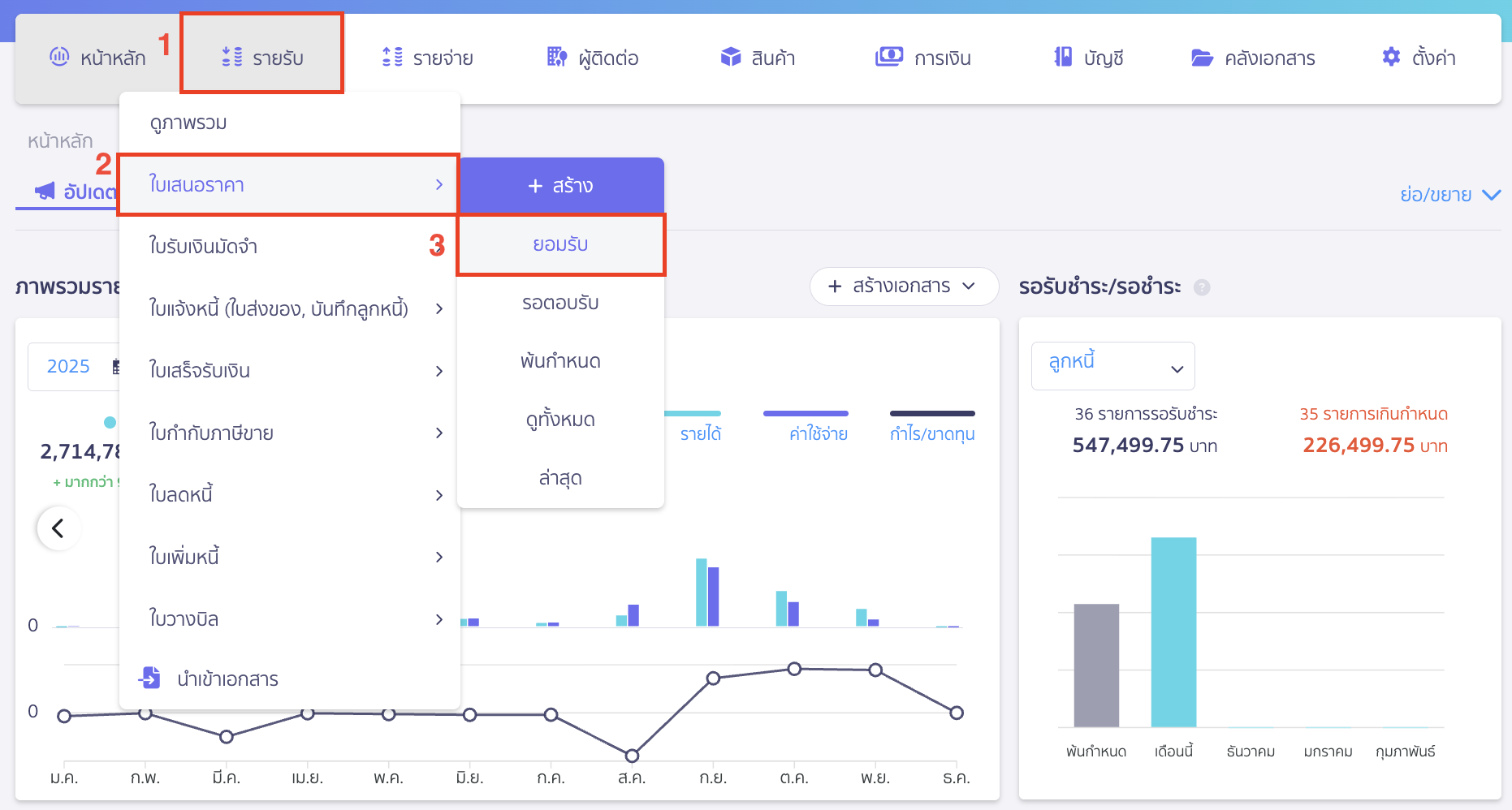Click the + สร้าง button

click(x=560, y=186)
